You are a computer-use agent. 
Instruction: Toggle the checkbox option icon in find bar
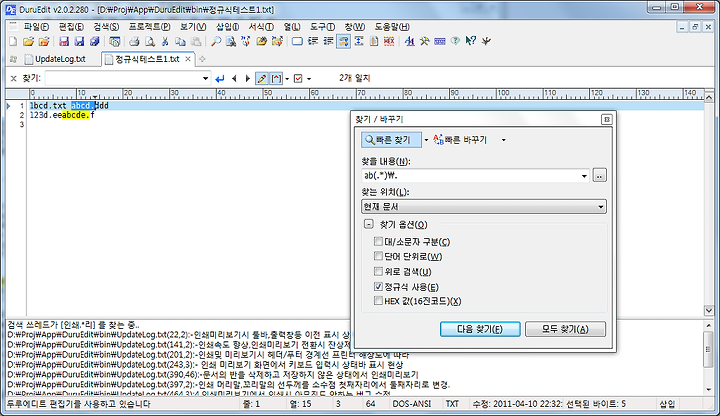298,79
